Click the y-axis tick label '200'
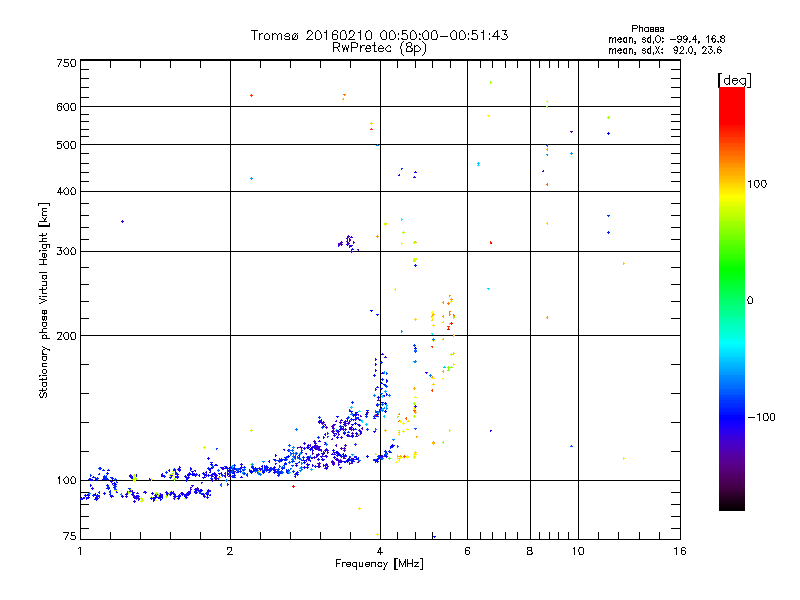This screenshot has width=800, height=600. coord(66,336)
